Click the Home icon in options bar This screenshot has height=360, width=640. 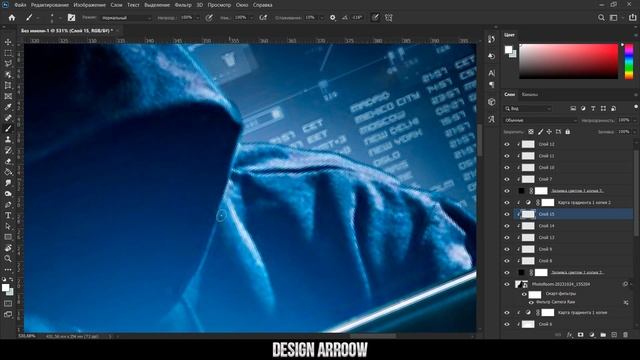[x=12, y=18]
